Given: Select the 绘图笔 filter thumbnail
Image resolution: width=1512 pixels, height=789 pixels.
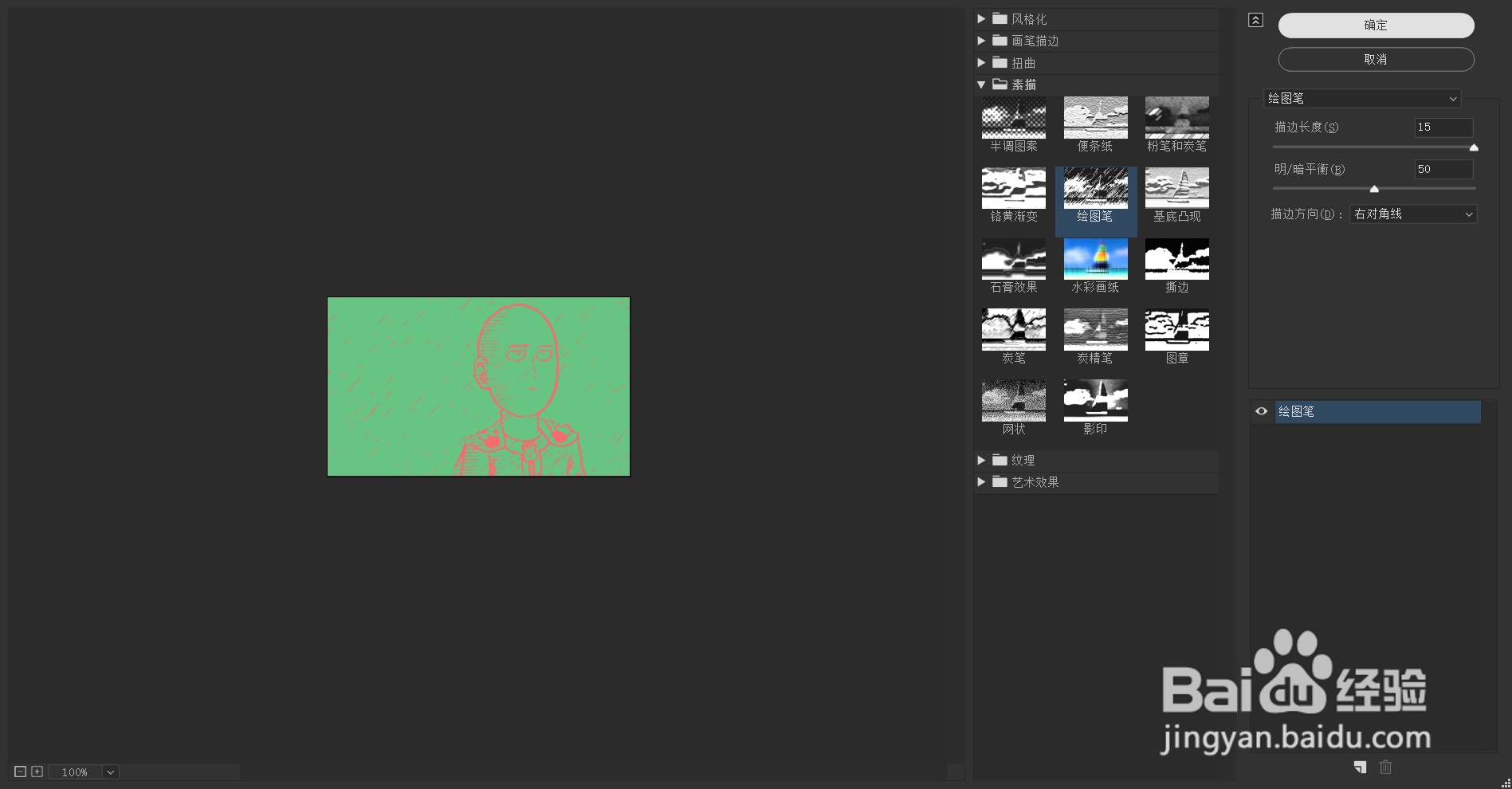Looking at the screenshot, I should [1095, 188].
